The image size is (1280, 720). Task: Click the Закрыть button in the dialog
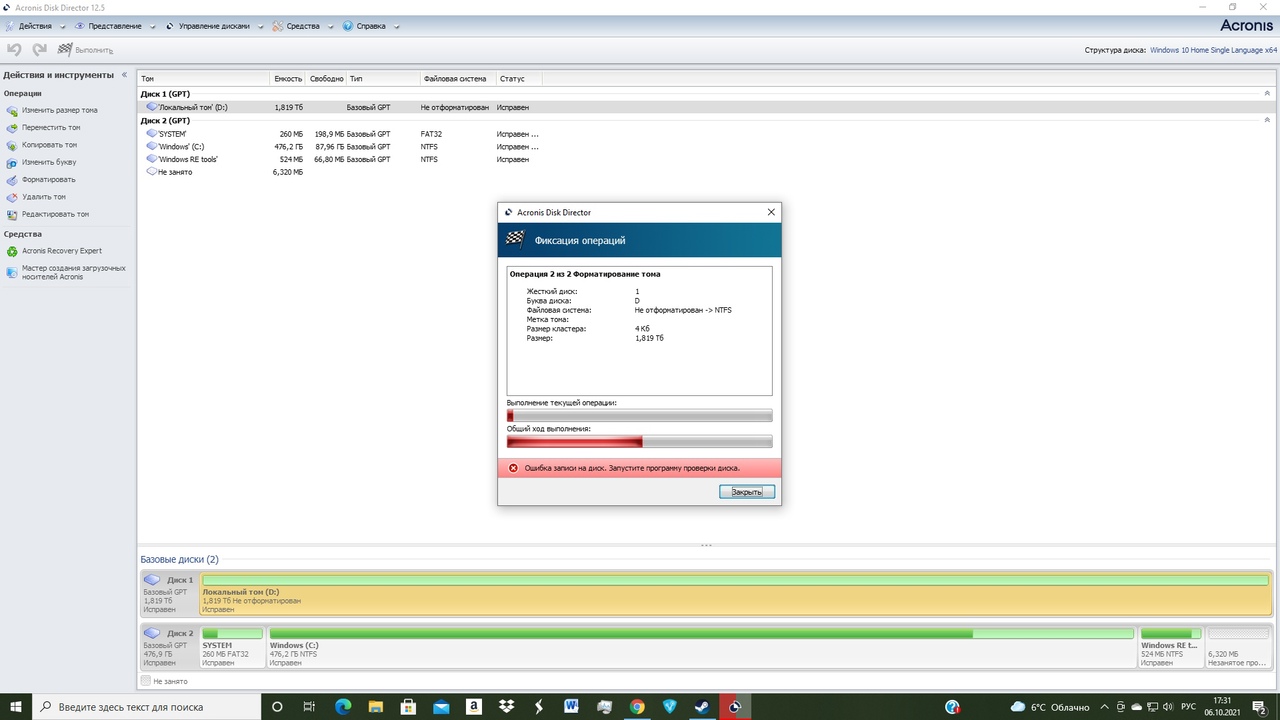point(747,492)
